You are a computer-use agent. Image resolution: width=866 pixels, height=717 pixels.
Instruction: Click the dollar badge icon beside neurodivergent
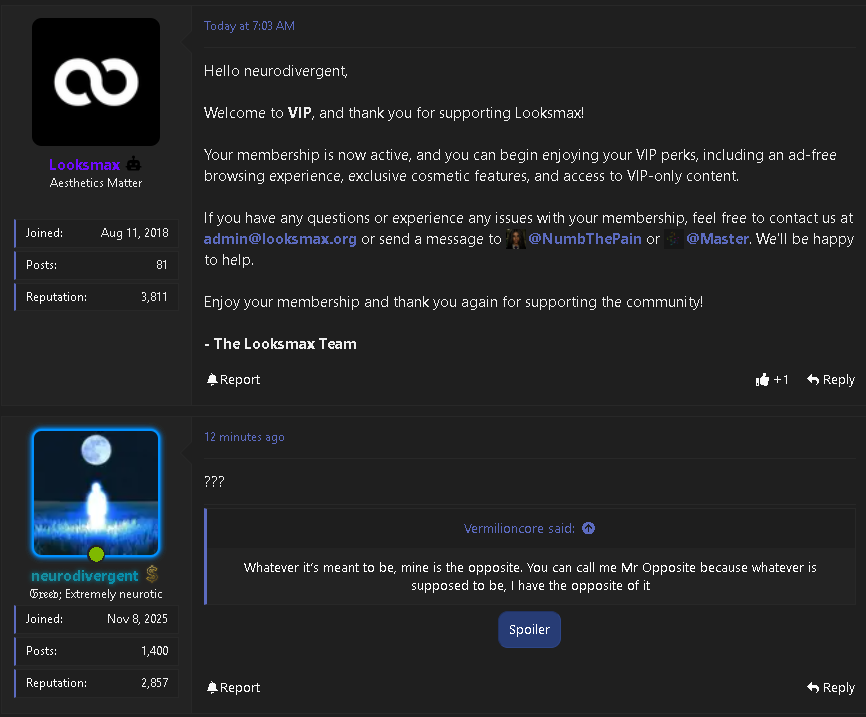click(x=152, y=574)
